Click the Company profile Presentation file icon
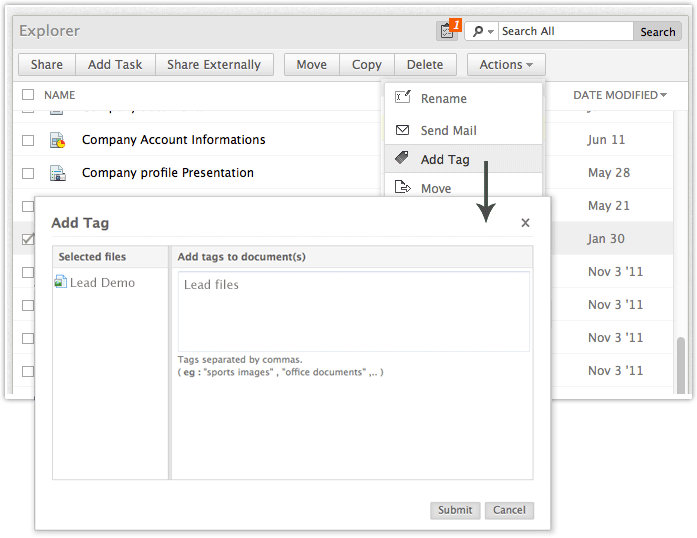This screenshot has width=697, height=538. [x=58, y=173]
